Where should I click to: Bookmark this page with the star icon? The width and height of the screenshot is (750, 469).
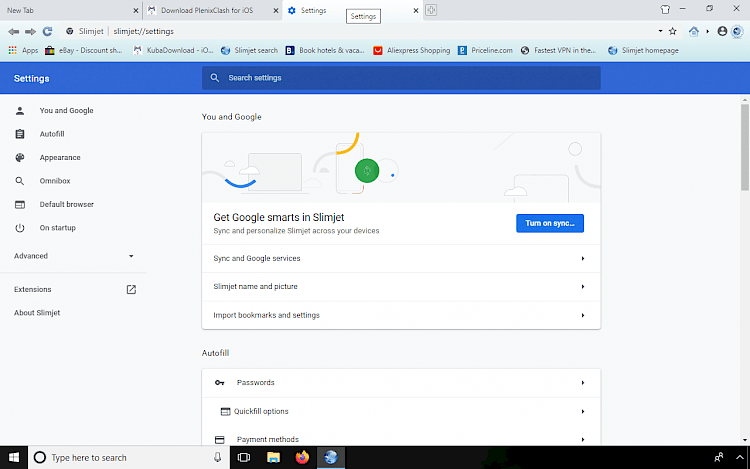click(673, 32)
